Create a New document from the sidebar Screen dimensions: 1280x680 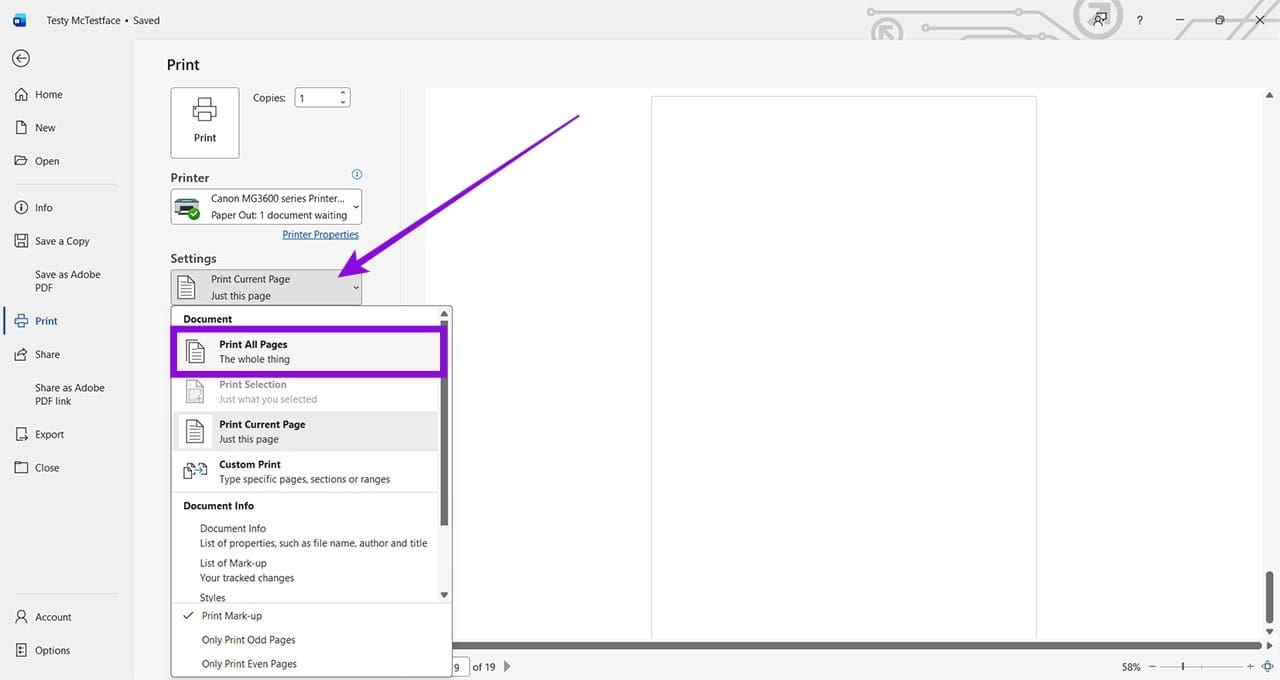tap(36, 128)
